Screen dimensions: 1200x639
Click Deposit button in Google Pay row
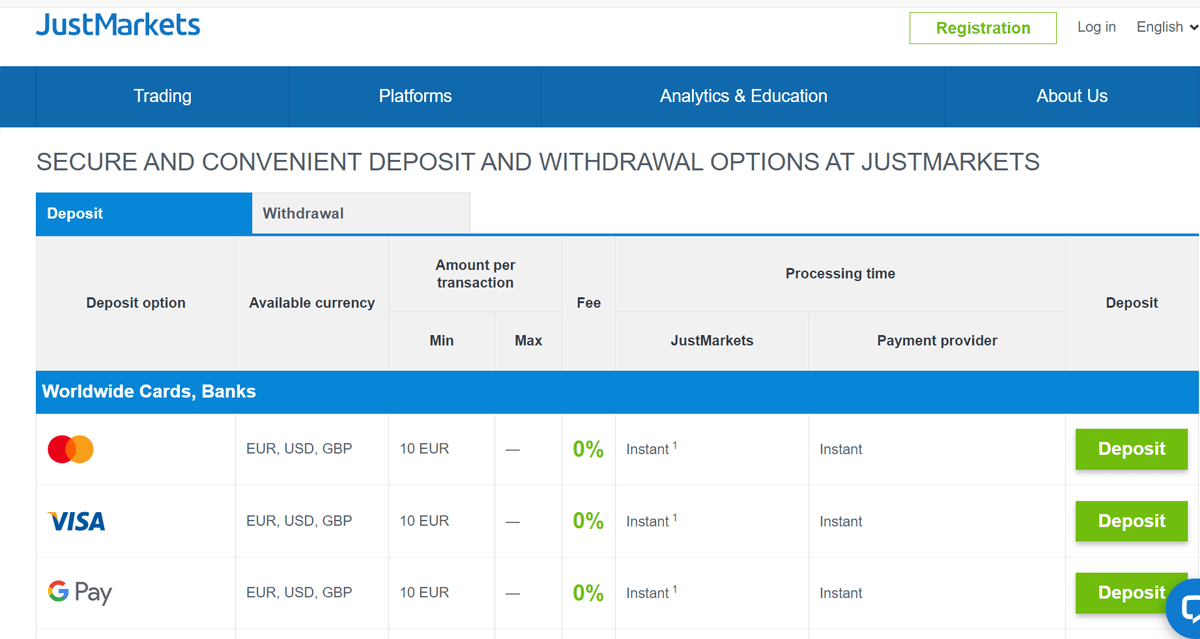tap(1131, 593)
